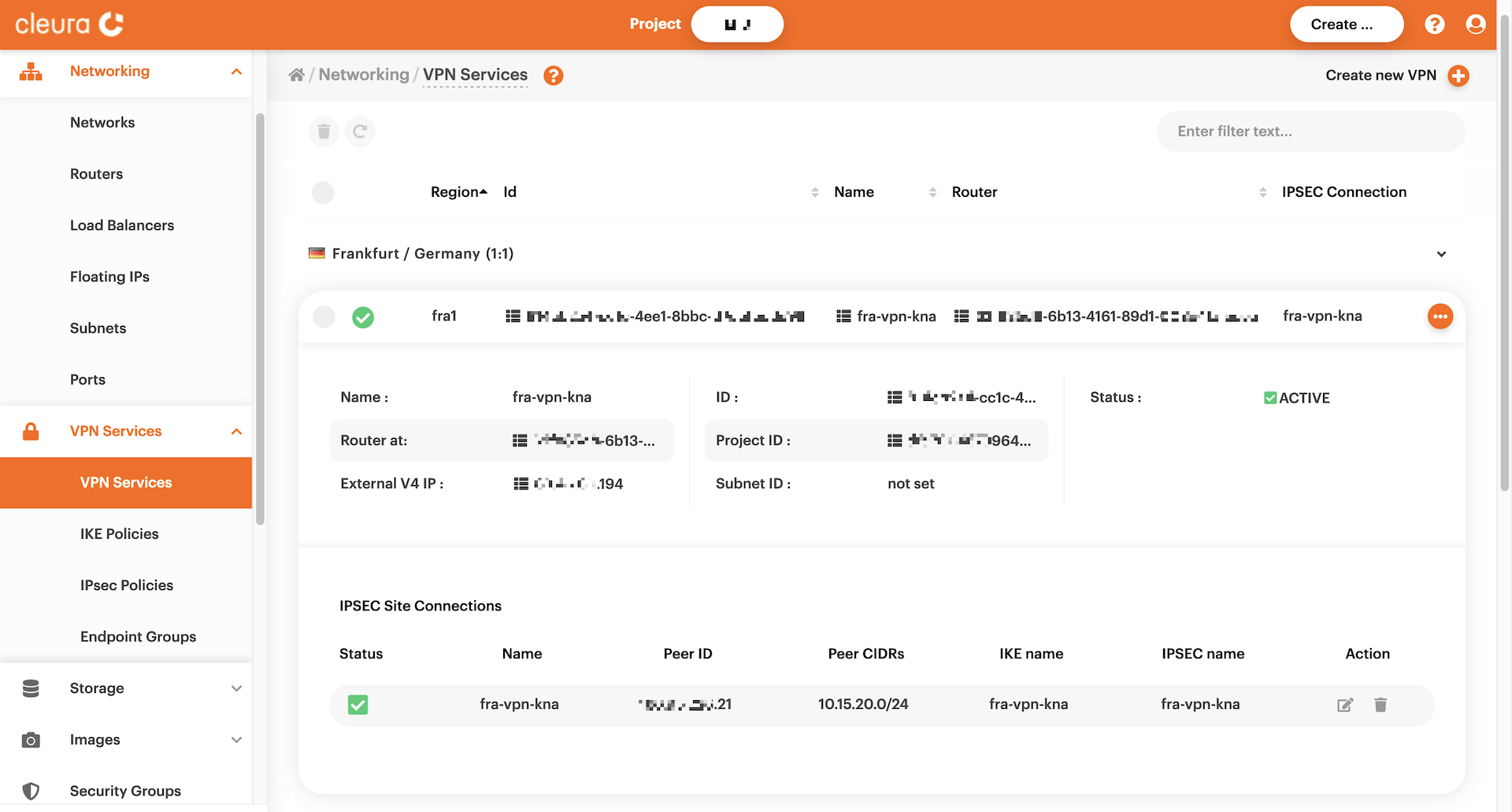The image size is (1512, 812).
Task: Click the Networking breadcrumb link
Action: click(364, 75)
